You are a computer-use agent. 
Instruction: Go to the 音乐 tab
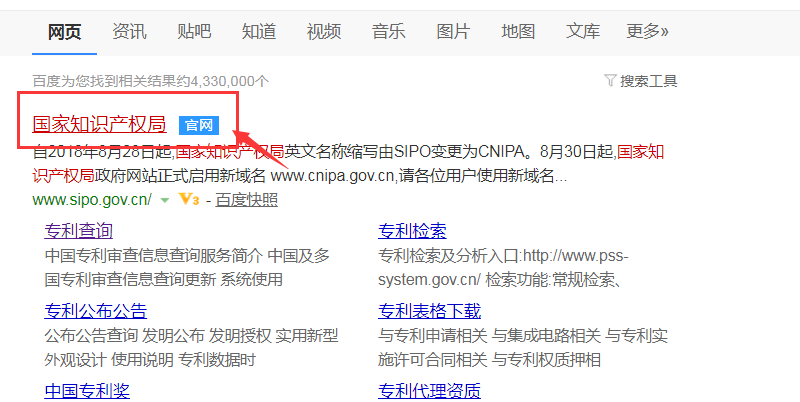tap(388, 32)
